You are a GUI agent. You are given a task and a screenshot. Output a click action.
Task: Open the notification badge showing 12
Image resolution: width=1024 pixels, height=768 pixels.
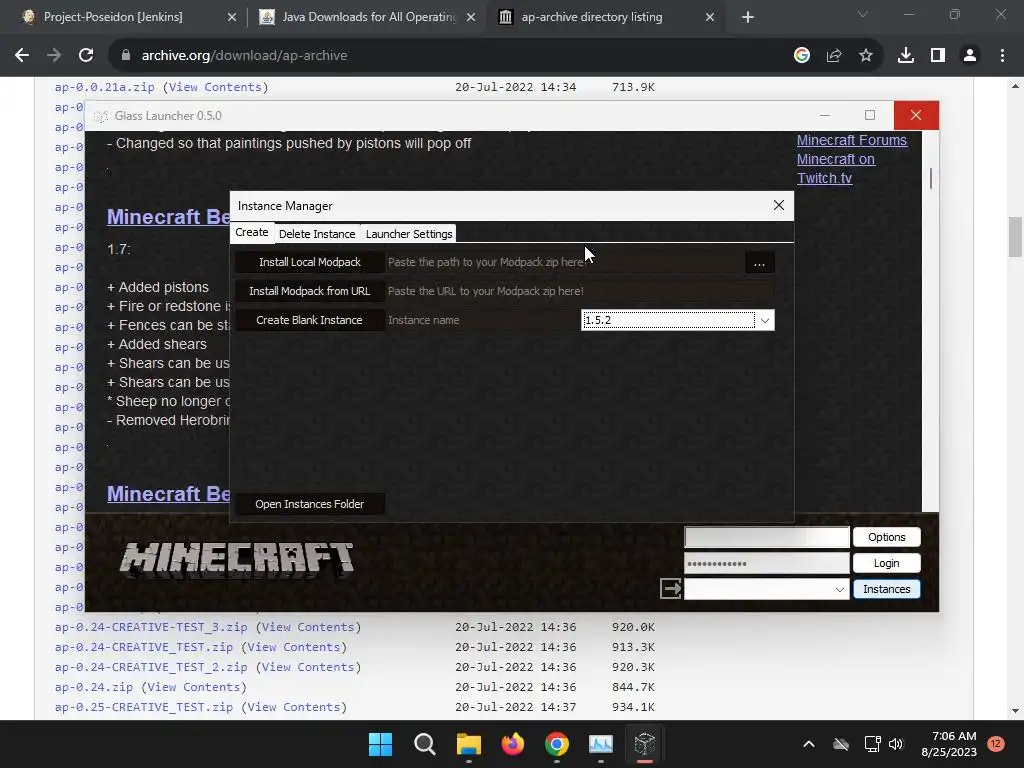coord(995,744)
